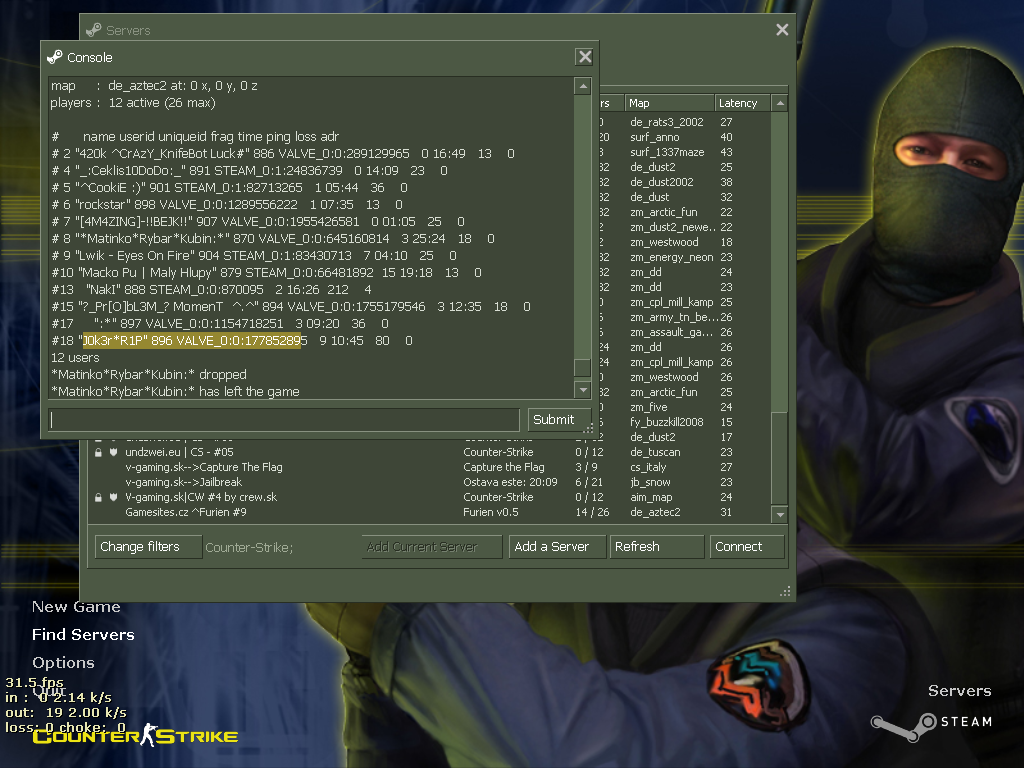Click the '^CookiE :)' player line in console
This screenshot has width=1024, height=768.
[x=229, y=187]
